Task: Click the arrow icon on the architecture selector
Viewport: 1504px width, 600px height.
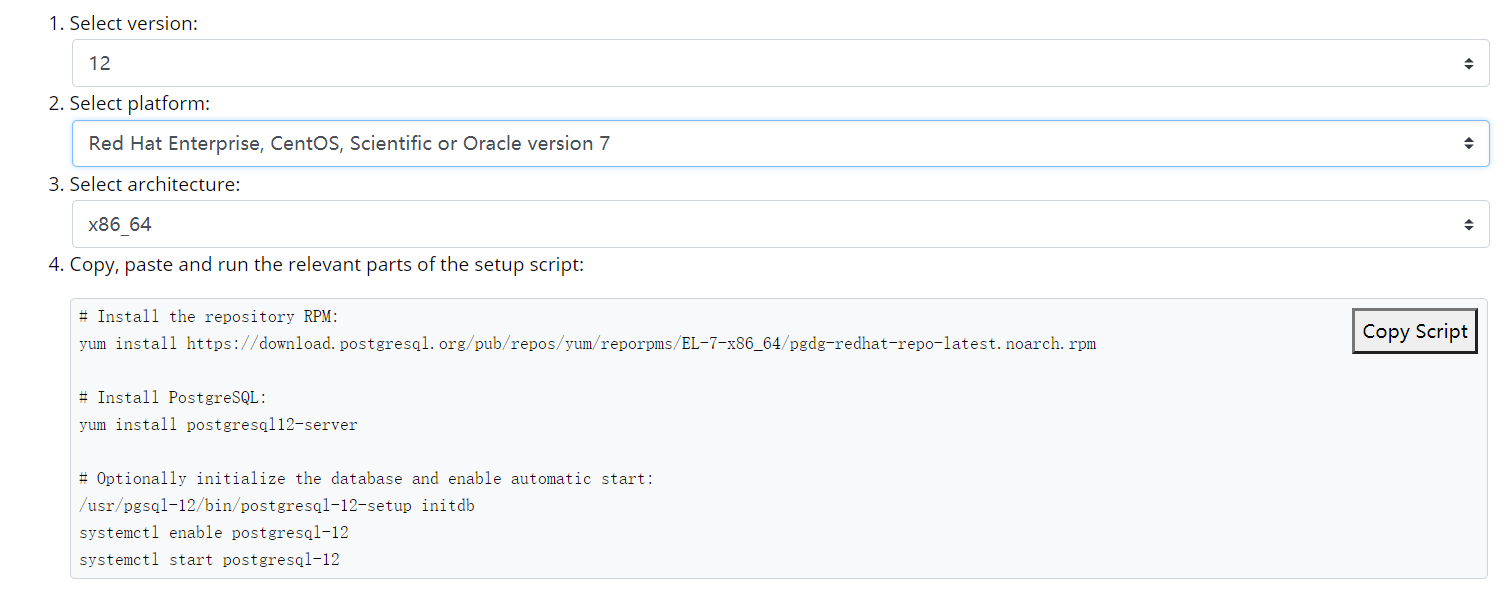Action: click(1468, 224)
